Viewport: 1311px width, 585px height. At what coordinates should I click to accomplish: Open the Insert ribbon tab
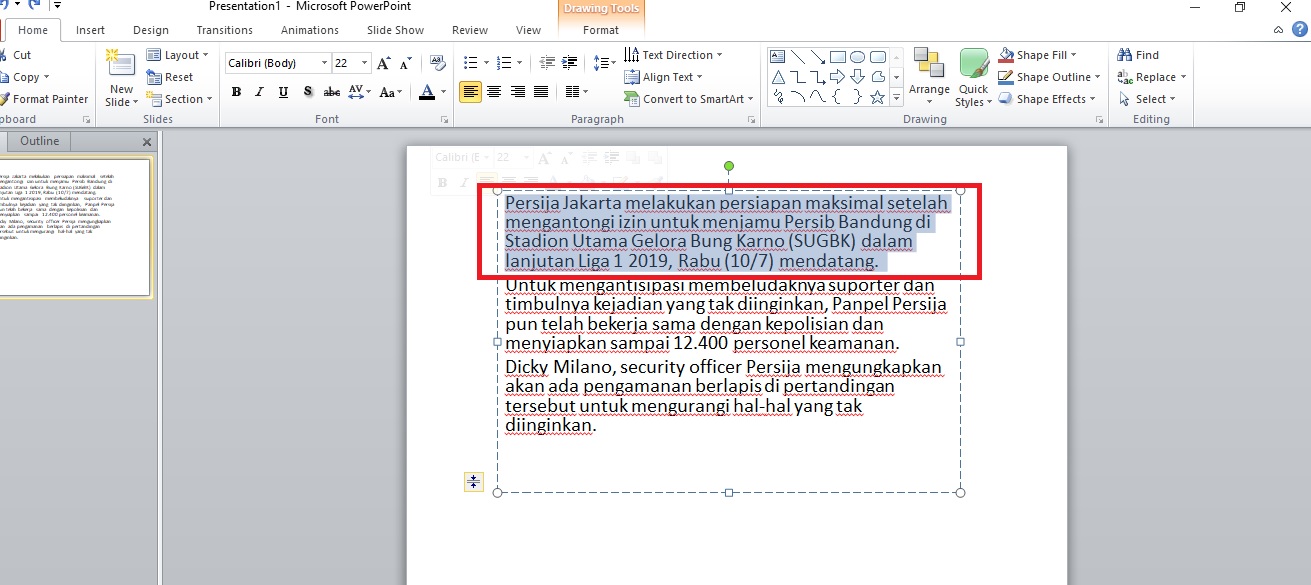[x=90, y=30]
